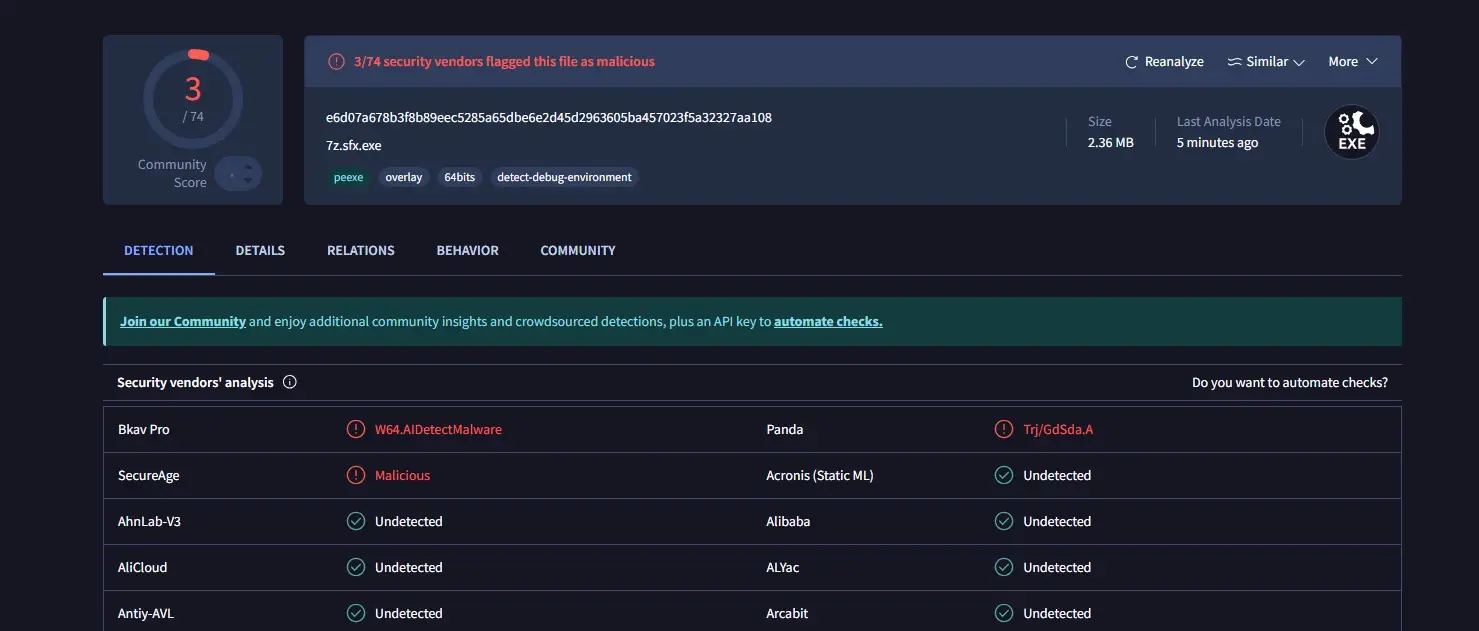Click the Arcabit vendor name

tap(787, 614)
